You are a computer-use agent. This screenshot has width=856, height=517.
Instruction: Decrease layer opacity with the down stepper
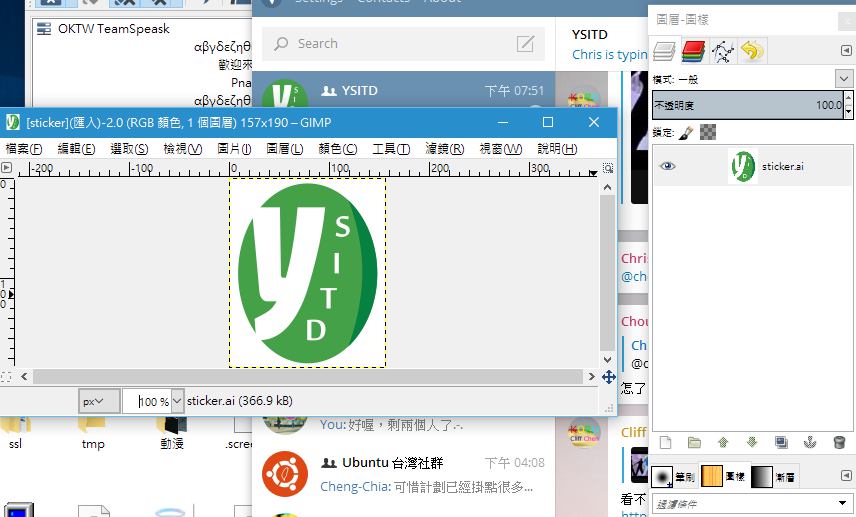[x=848, y=111]
